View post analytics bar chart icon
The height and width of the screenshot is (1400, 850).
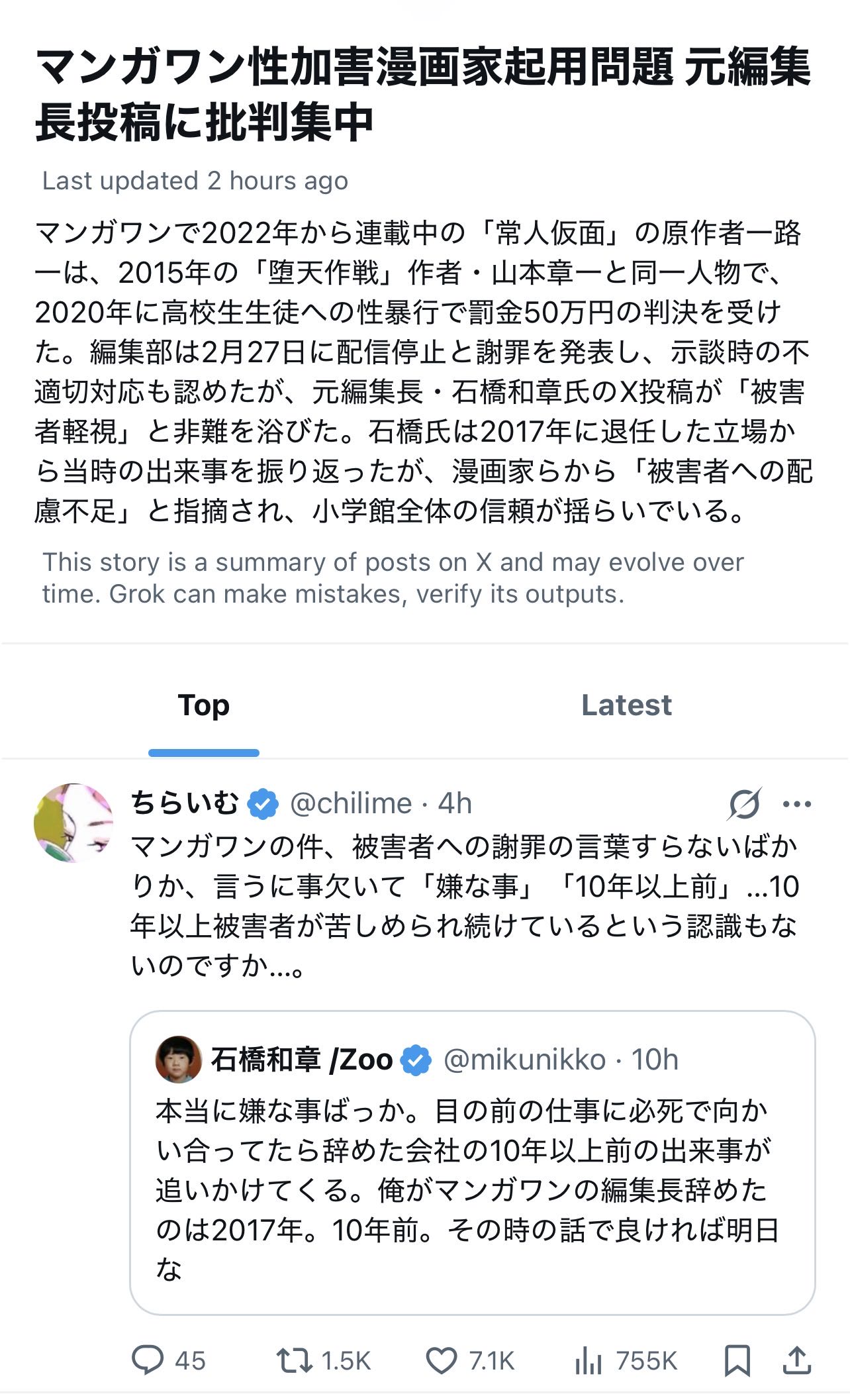(588, 1360)
